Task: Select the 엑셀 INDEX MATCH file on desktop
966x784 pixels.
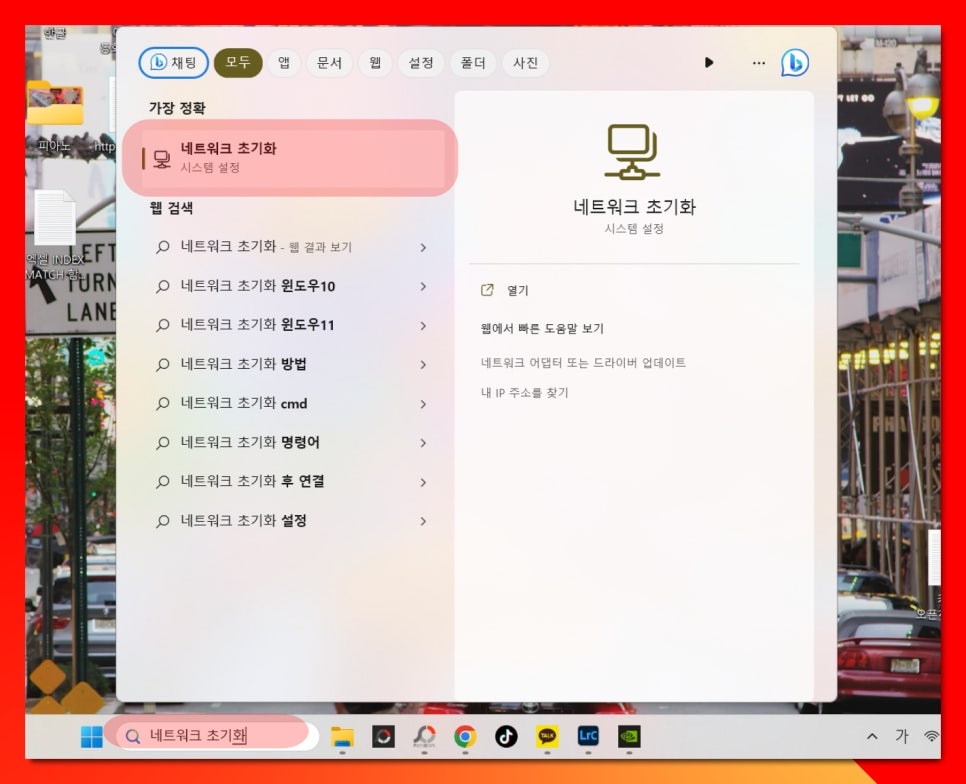Action: click(x=55, y=236)
